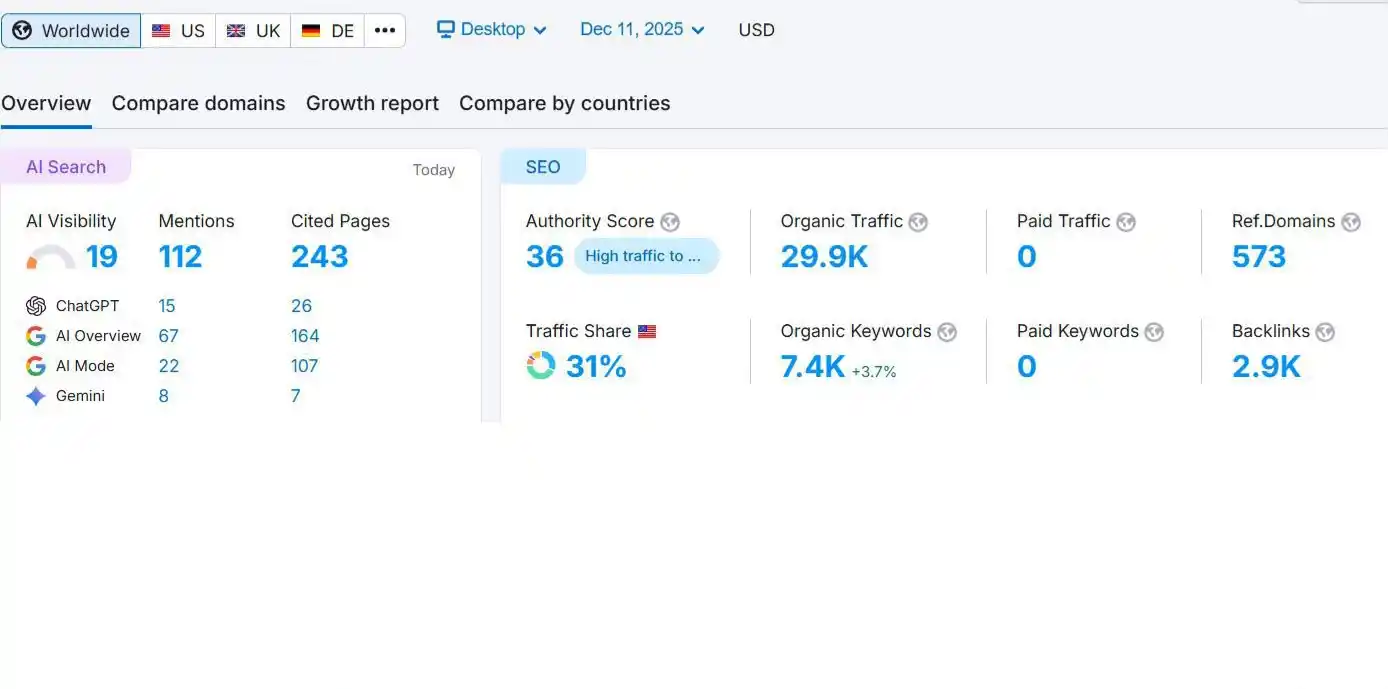
Task: Click the Google icon beside AI Mode
Action: (x=36, y=366)
